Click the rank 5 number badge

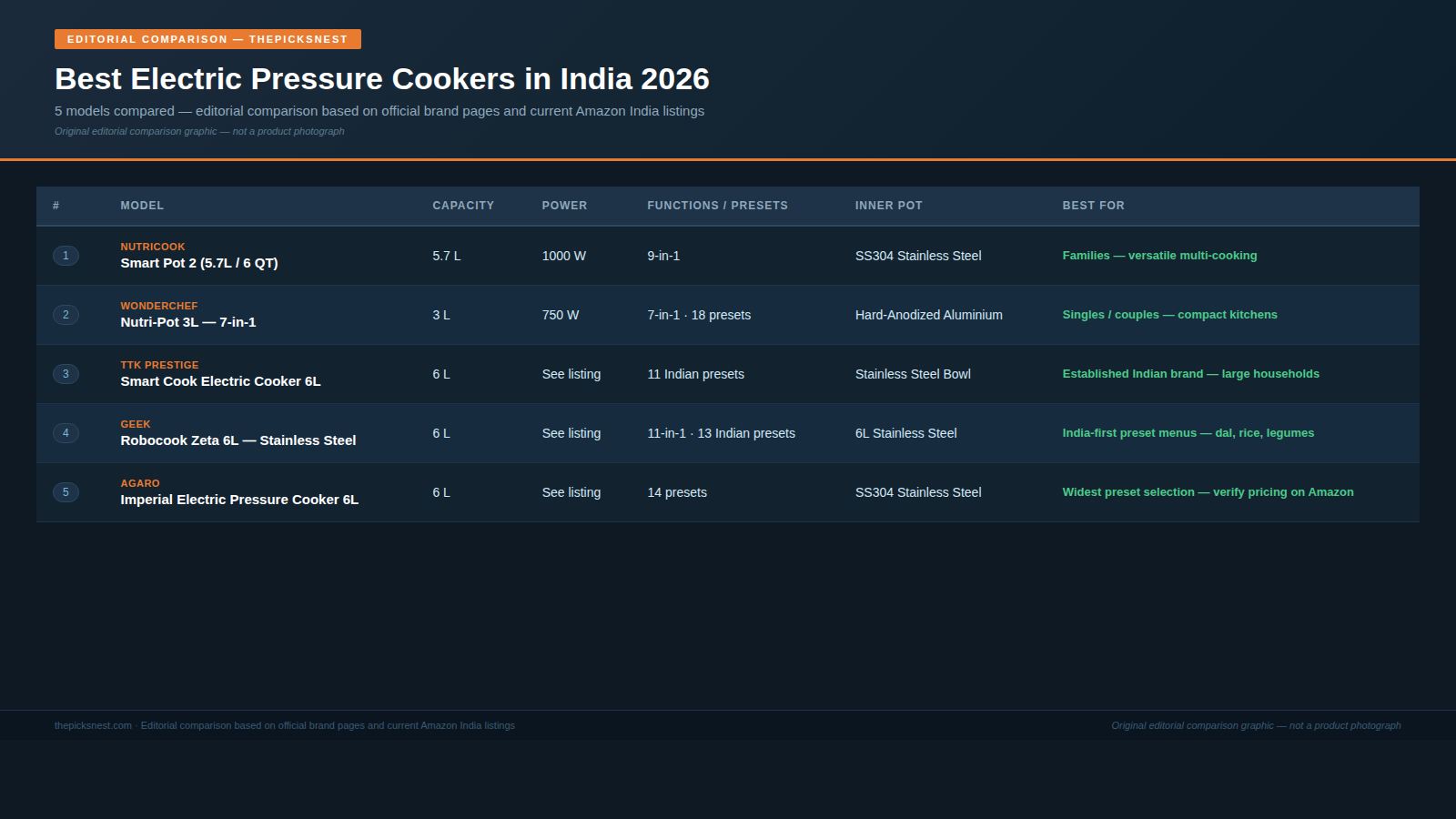(x=66, y=492)
